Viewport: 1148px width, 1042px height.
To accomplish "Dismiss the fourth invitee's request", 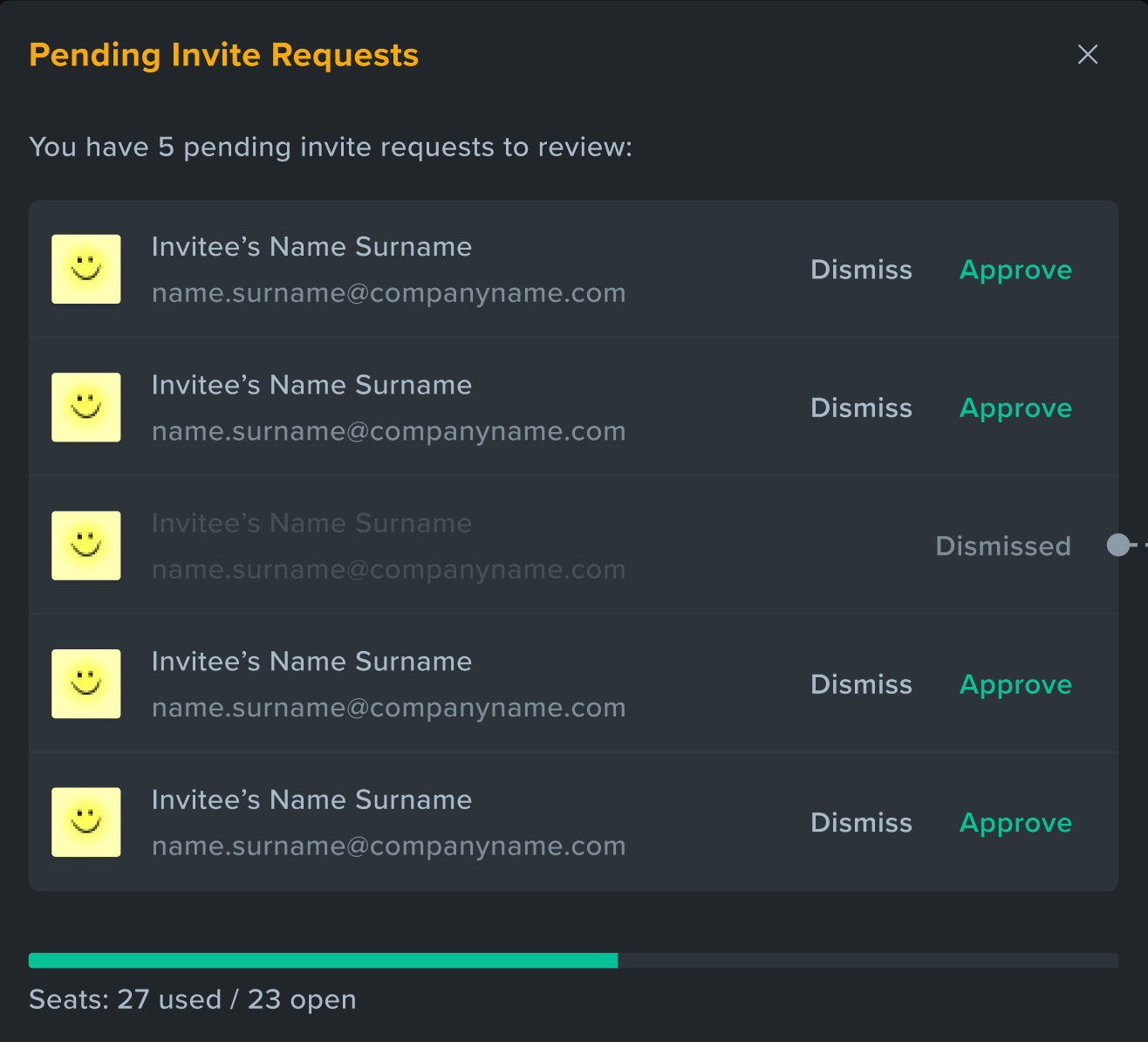I will 861,684.
